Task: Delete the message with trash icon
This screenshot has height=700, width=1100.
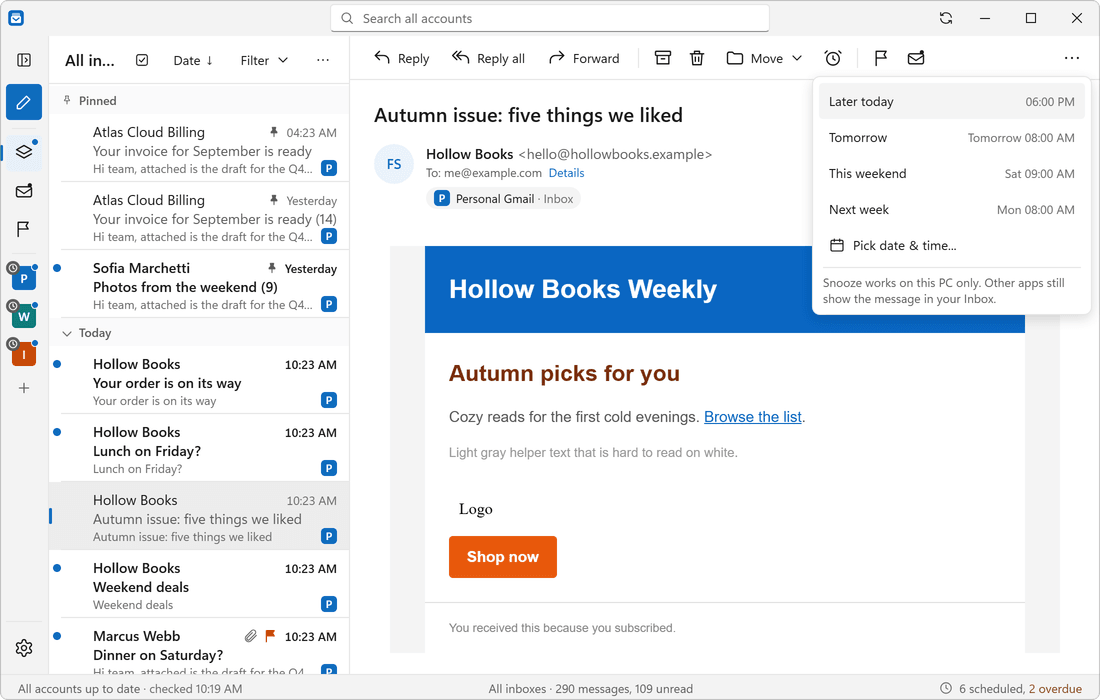Action: (697, 58)
